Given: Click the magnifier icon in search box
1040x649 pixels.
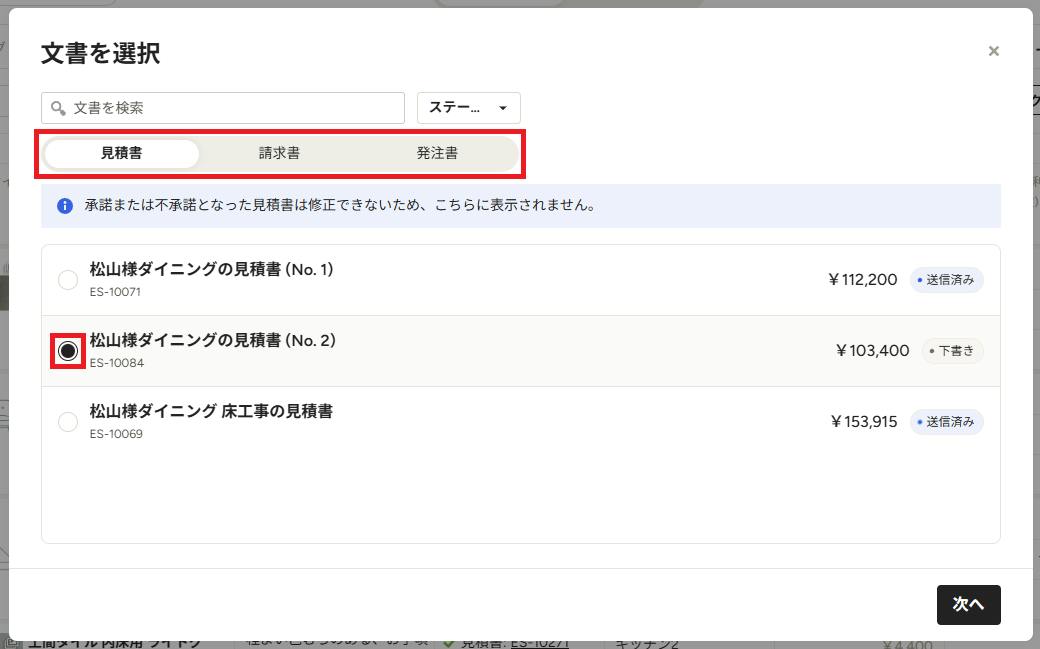Looking at the screenshot, I should (x=58, y=108).
